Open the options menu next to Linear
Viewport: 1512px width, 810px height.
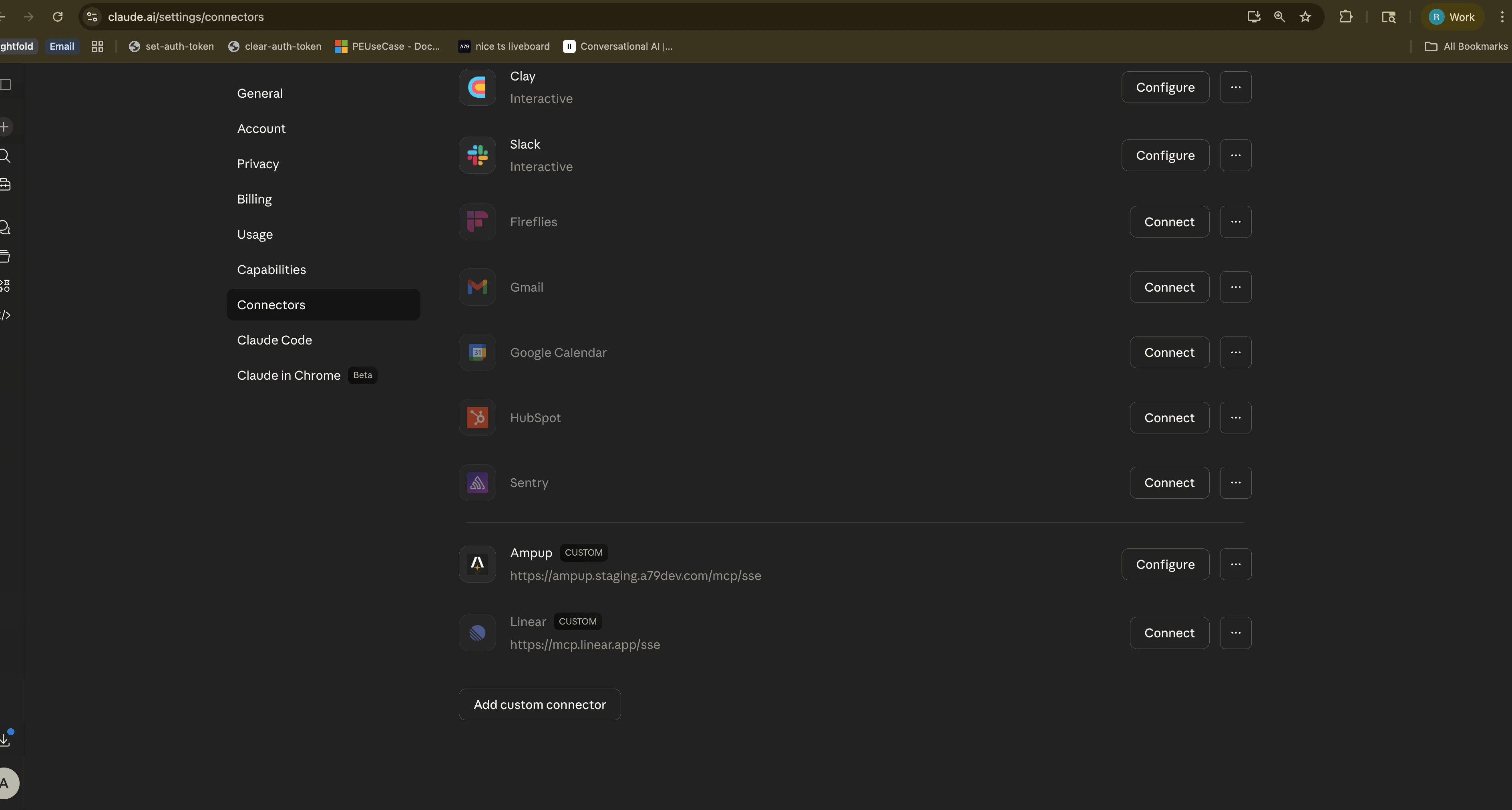point(1236,633)
